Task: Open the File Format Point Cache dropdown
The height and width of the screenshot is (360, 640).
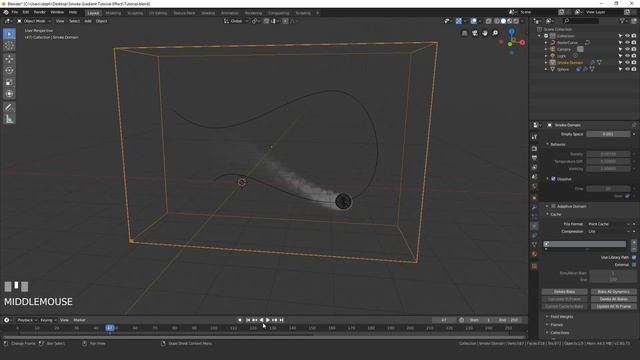Action: pyautogui.click(x=609, y=224)
